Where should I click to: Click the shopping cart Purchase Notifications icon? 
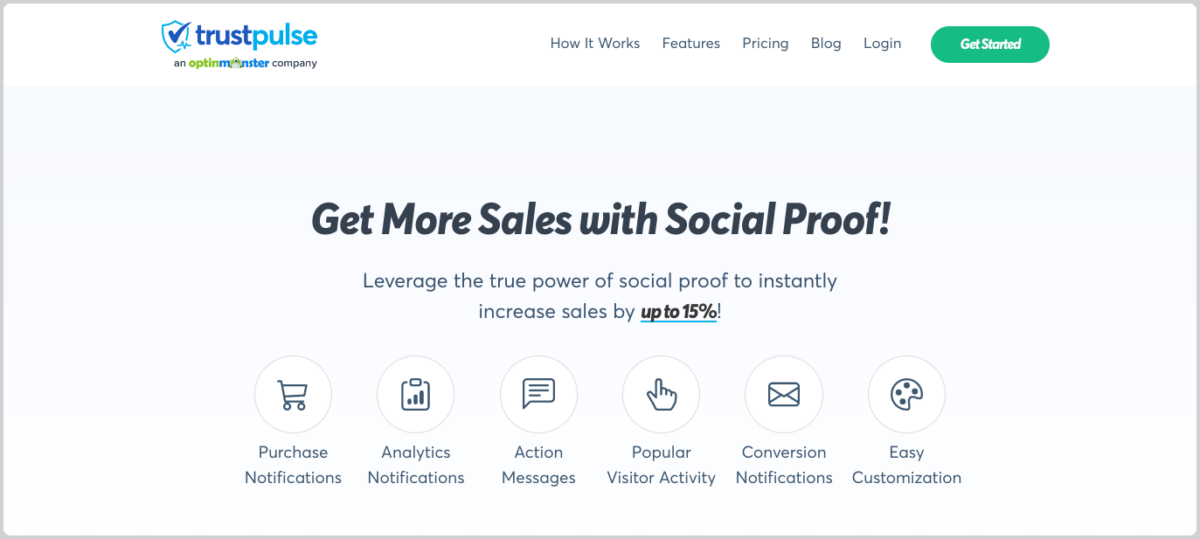pyautogui.click(x=293, y=394)
